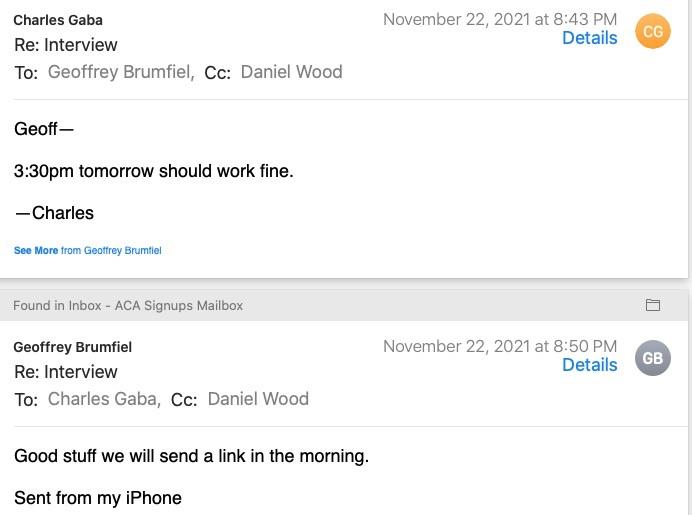Viewport: 692px width, 515px height.
Task: Click the gray GB sender avatar
Action: (653, 358)
